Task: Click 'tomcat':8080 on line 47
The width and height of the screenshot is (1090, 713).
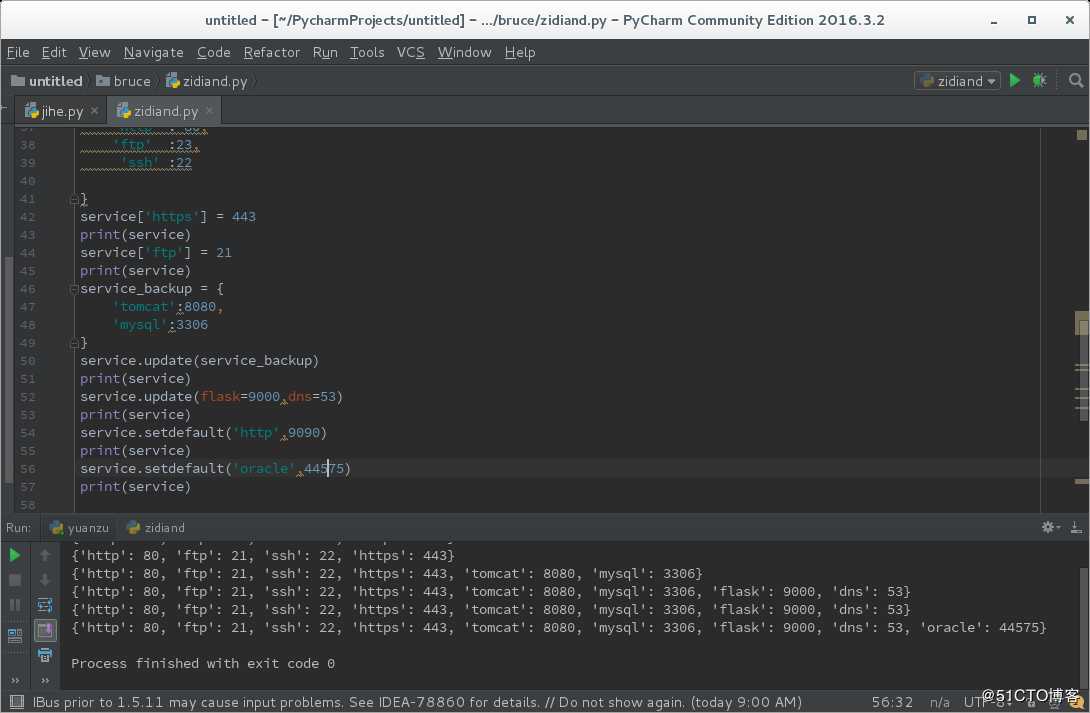Action: coord(167,306)
